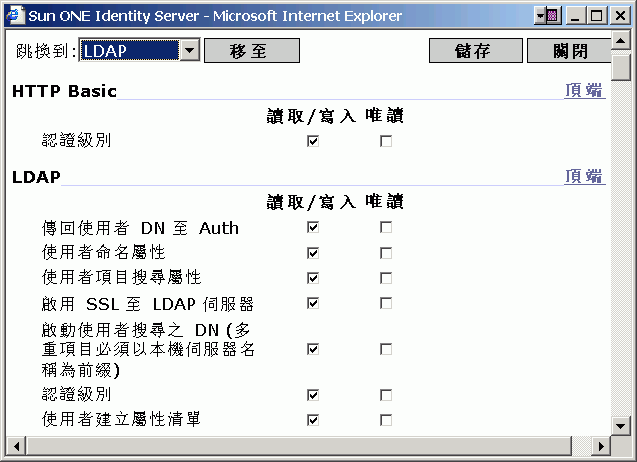Check read-only for 使用者命名屬性
637x462 pixels.
386,253
